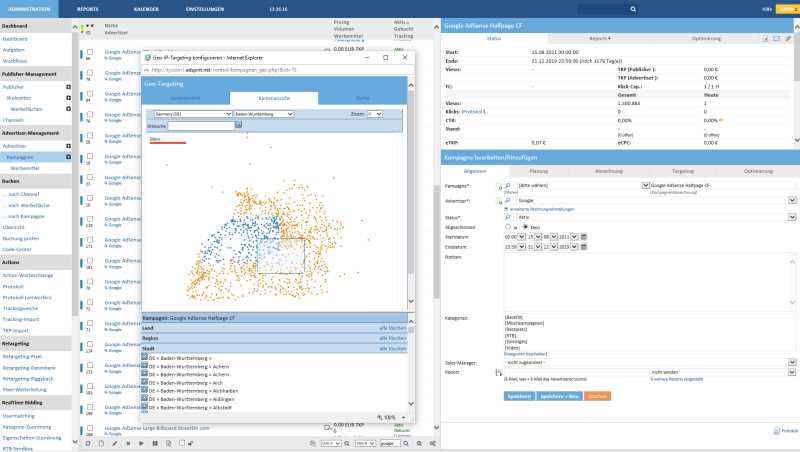Image resolution: width=800 pixels, height=452 pixels.
Task: Click the pause icon in the list toolbar
Action: coord(155,443)
